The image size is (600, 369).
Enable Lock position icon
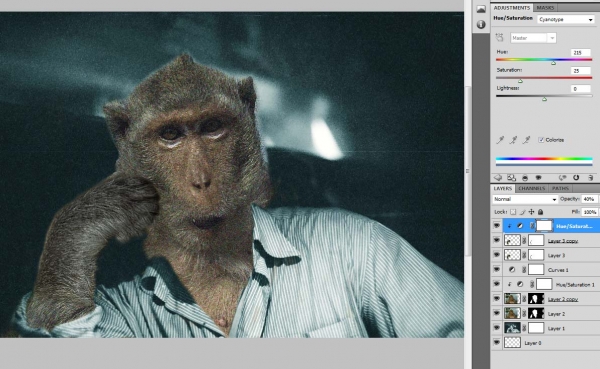point(531,212)
